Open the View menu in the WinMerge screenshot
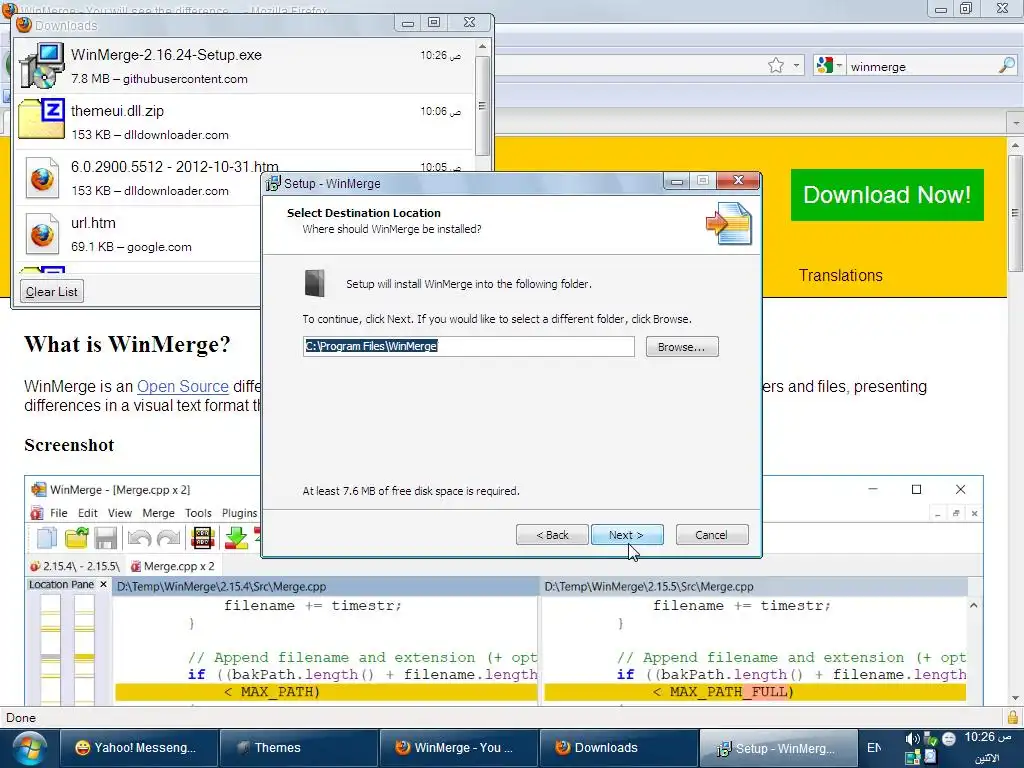 pos(120,513)
